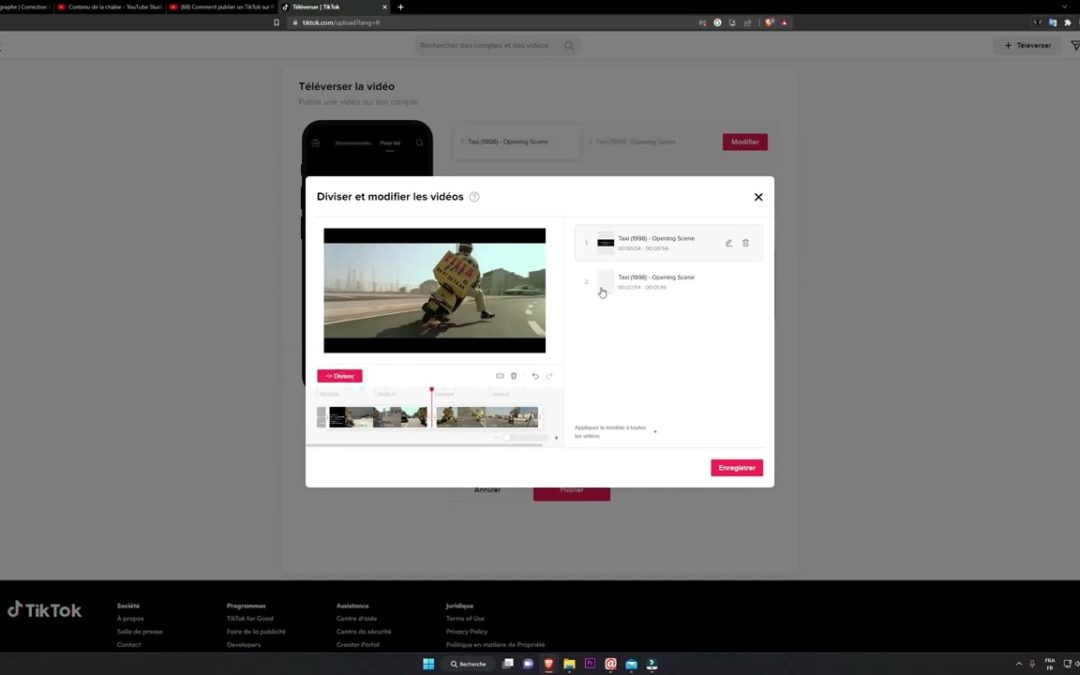Open the inbox icon right of Téléverser
The image size is (1080, 675).
coord(1074,45)
